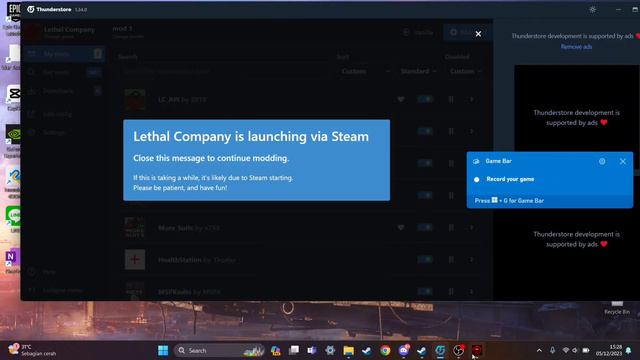Viewport: 640px width, 360px height.
Task: Click the battery tray icon
Action: click(x=586, y=350)
